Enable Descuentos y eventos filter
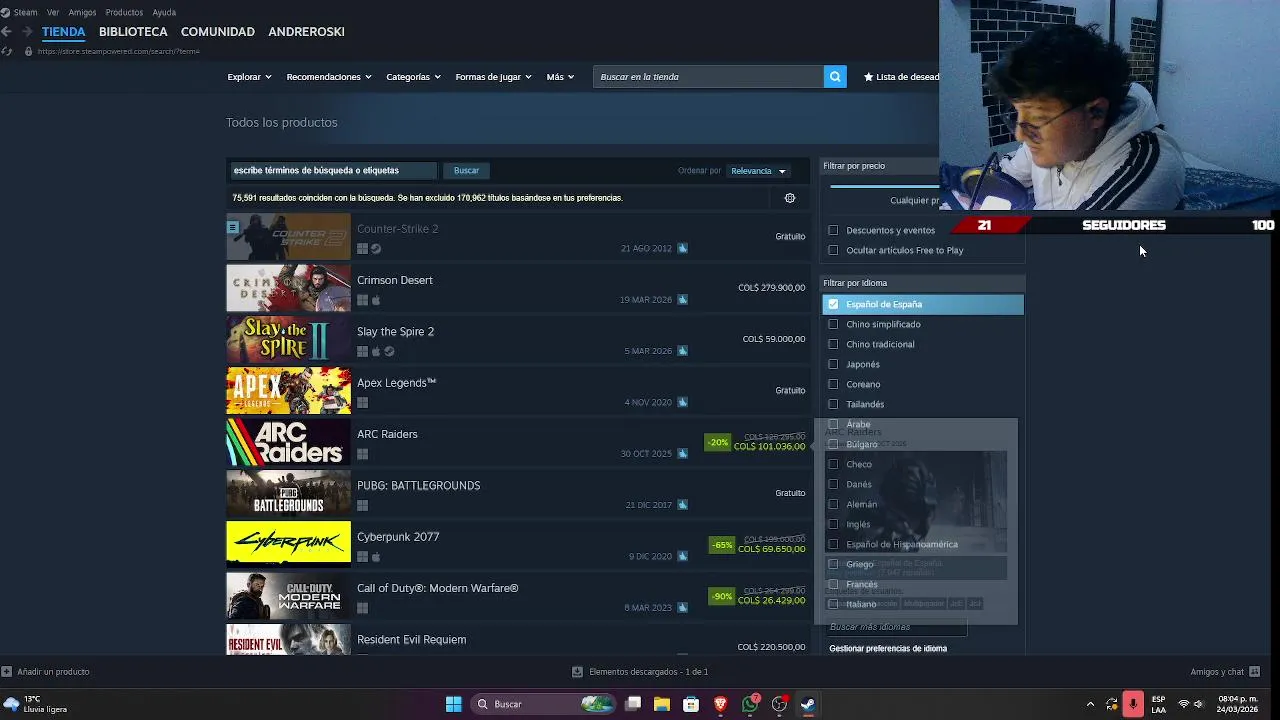Viewport: 1280px width, 720px height. [833, 230]
